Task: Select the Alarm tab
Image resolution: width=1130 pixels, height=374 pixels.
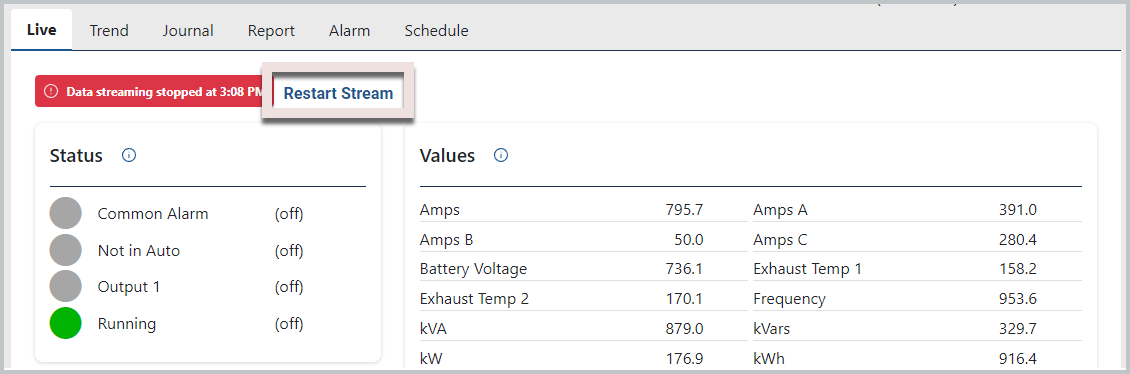Action: (x=350, y=30)
